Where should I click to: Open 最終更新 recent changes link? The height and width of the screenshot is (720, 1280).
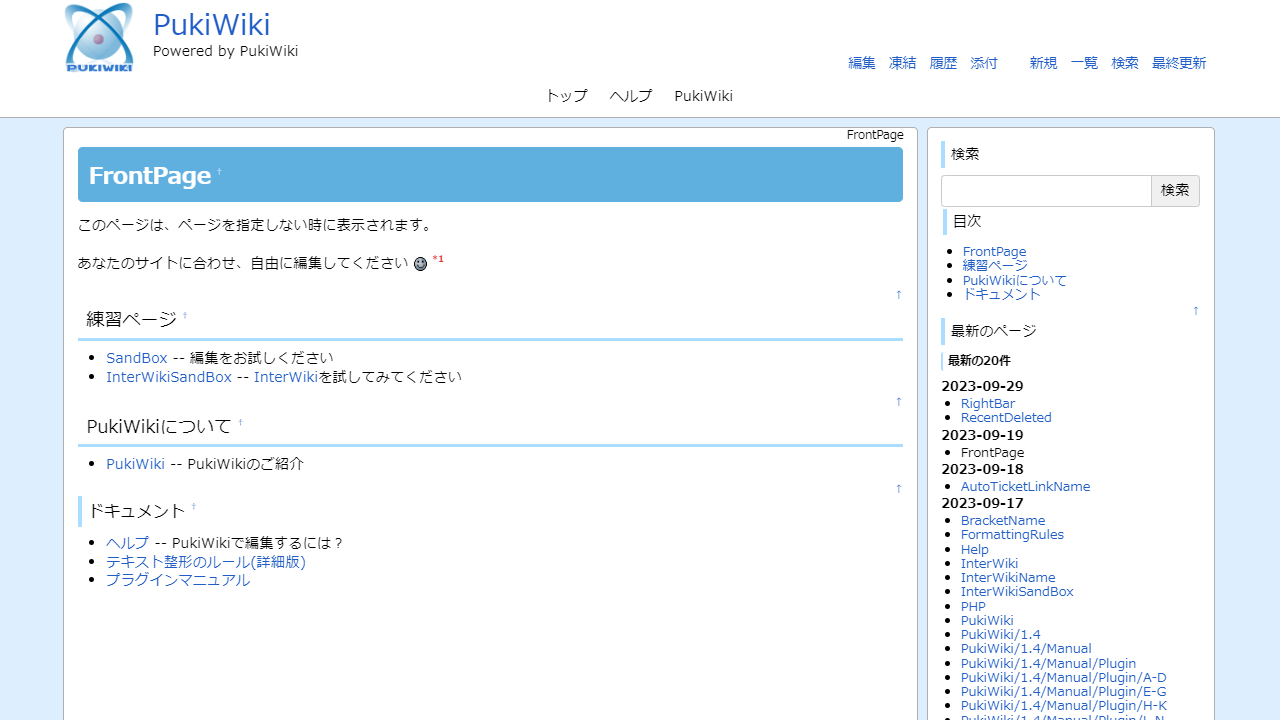[x=1179, y=63]
